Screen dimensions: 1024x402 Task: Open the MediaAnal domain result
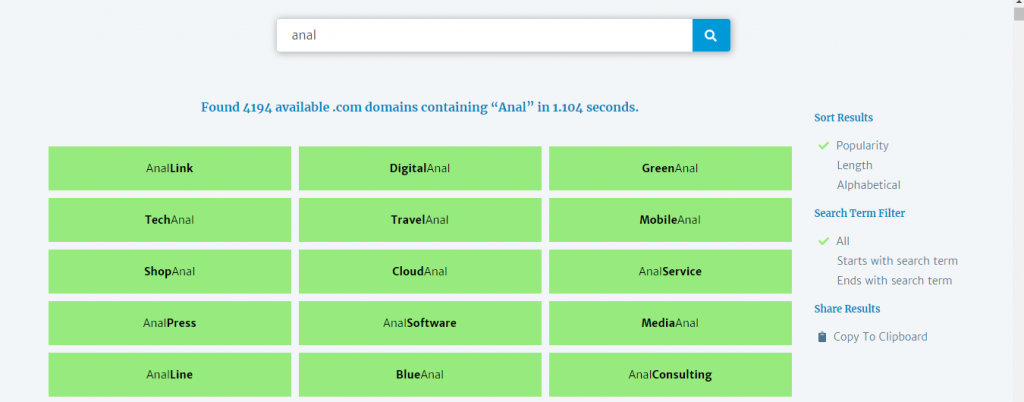point(670,323)
